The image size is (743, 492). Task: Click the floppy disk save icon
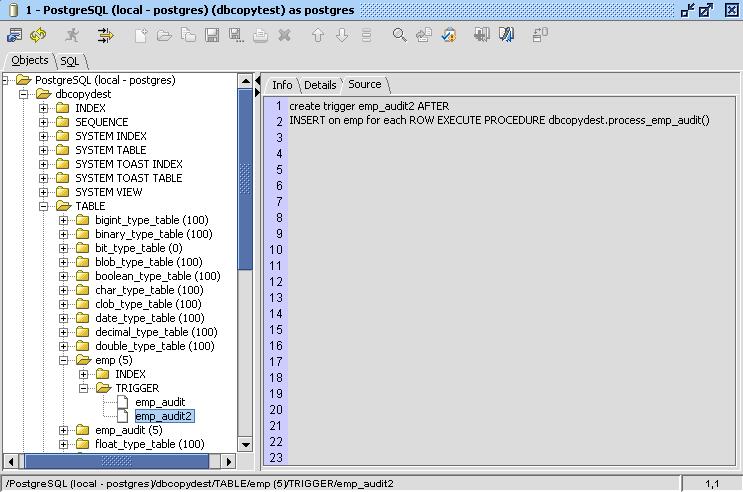click(212, 35)
